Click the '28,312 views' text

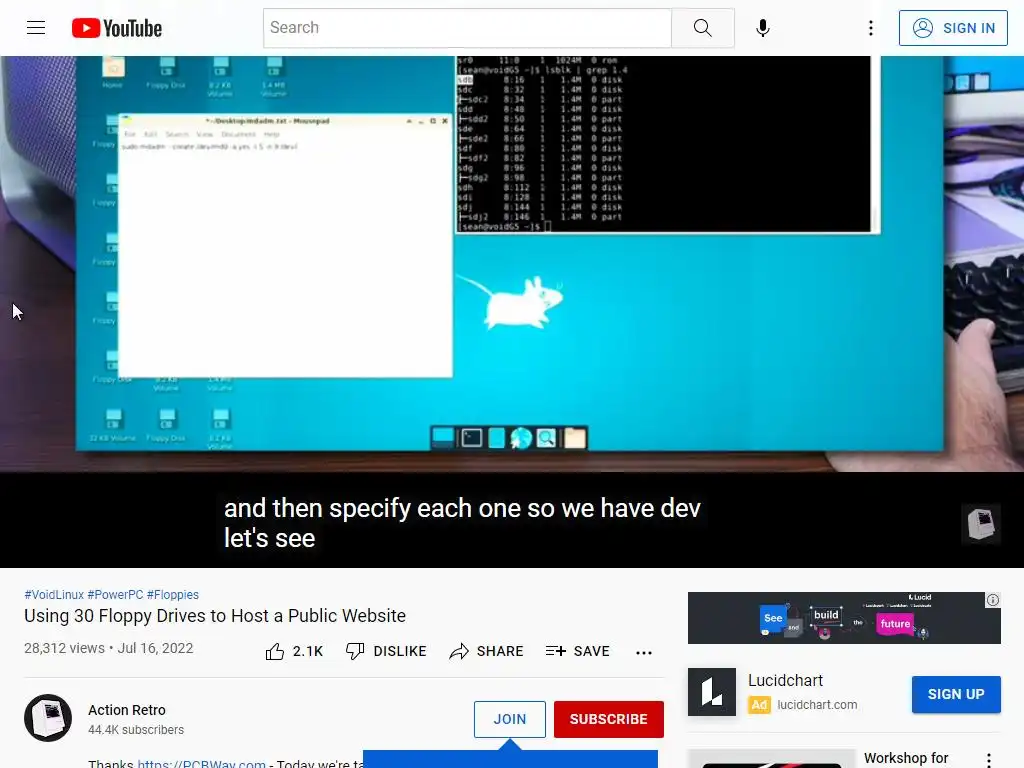(x=64, y=648)
